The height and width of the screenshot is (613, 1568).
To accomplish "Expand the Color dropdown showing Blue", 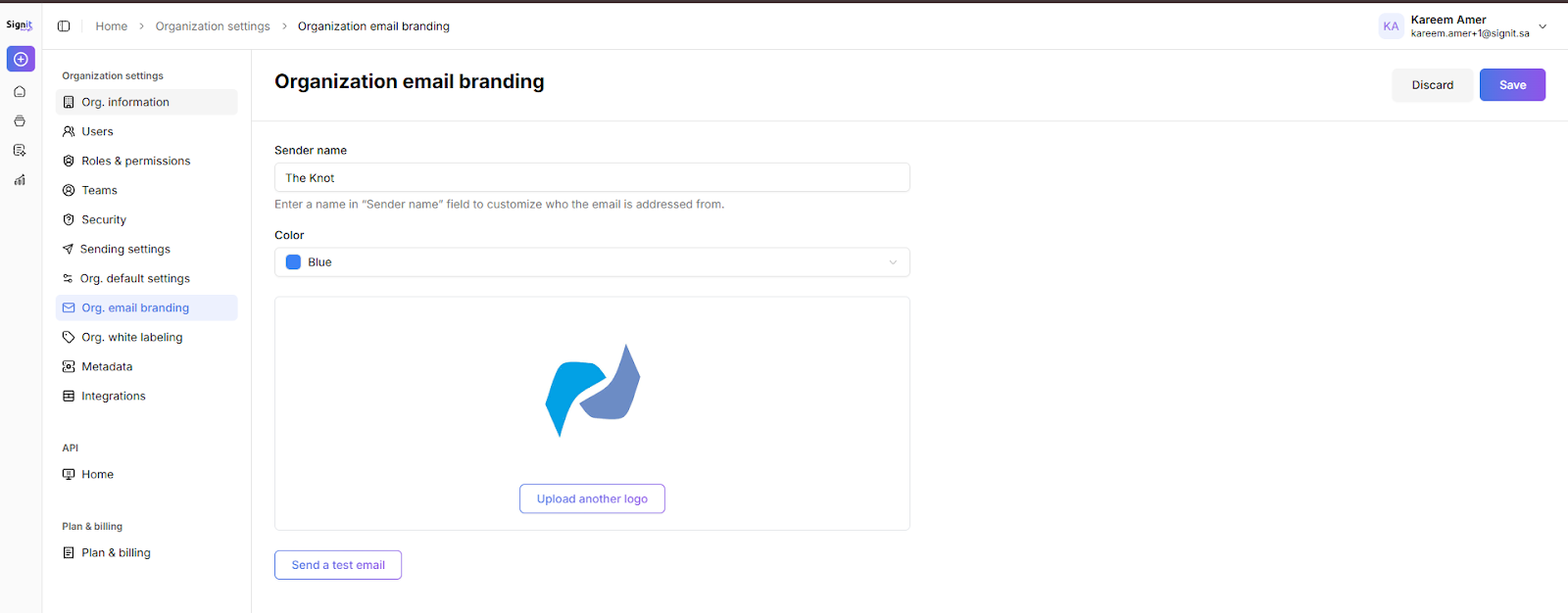I will [x=592, y=262].
